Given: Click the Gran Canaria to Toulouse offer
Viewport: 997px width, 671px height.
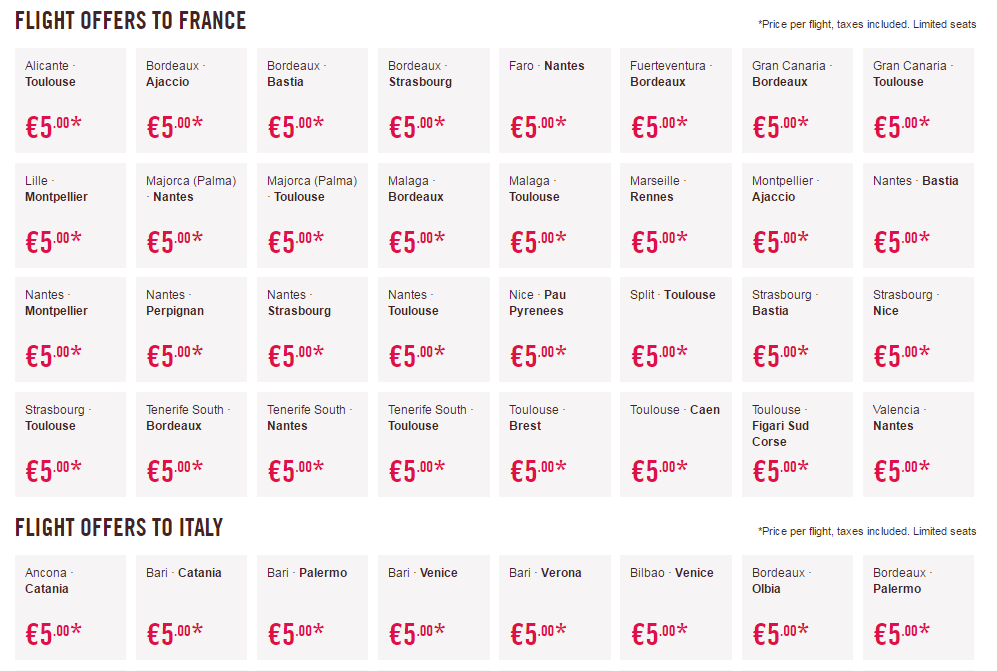Looking at the screenshot, I should coord(918,100).
